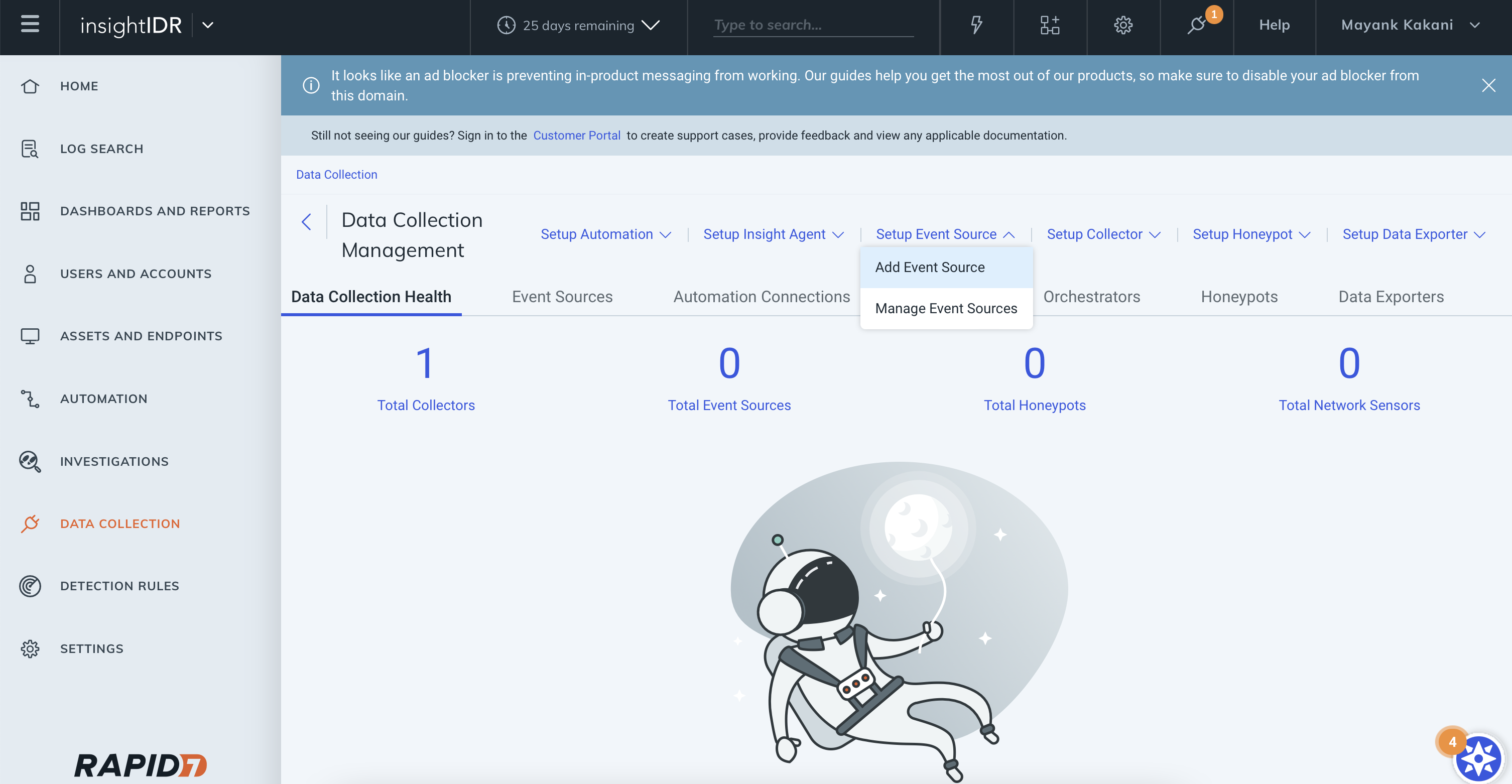Open the insightIDR product switcher dropdown
The width and height of the screenshot is (1512, 784).
click(208, 25)
